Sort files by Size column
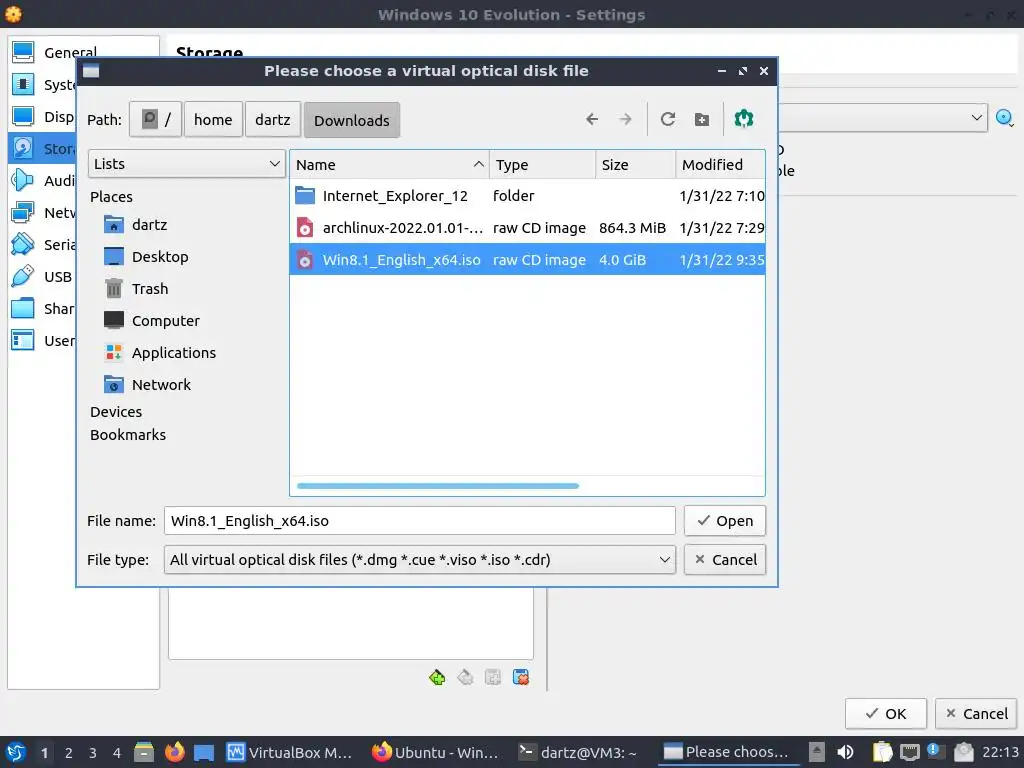Viewport: 1024px width, 768px height. tap(635, 165)
